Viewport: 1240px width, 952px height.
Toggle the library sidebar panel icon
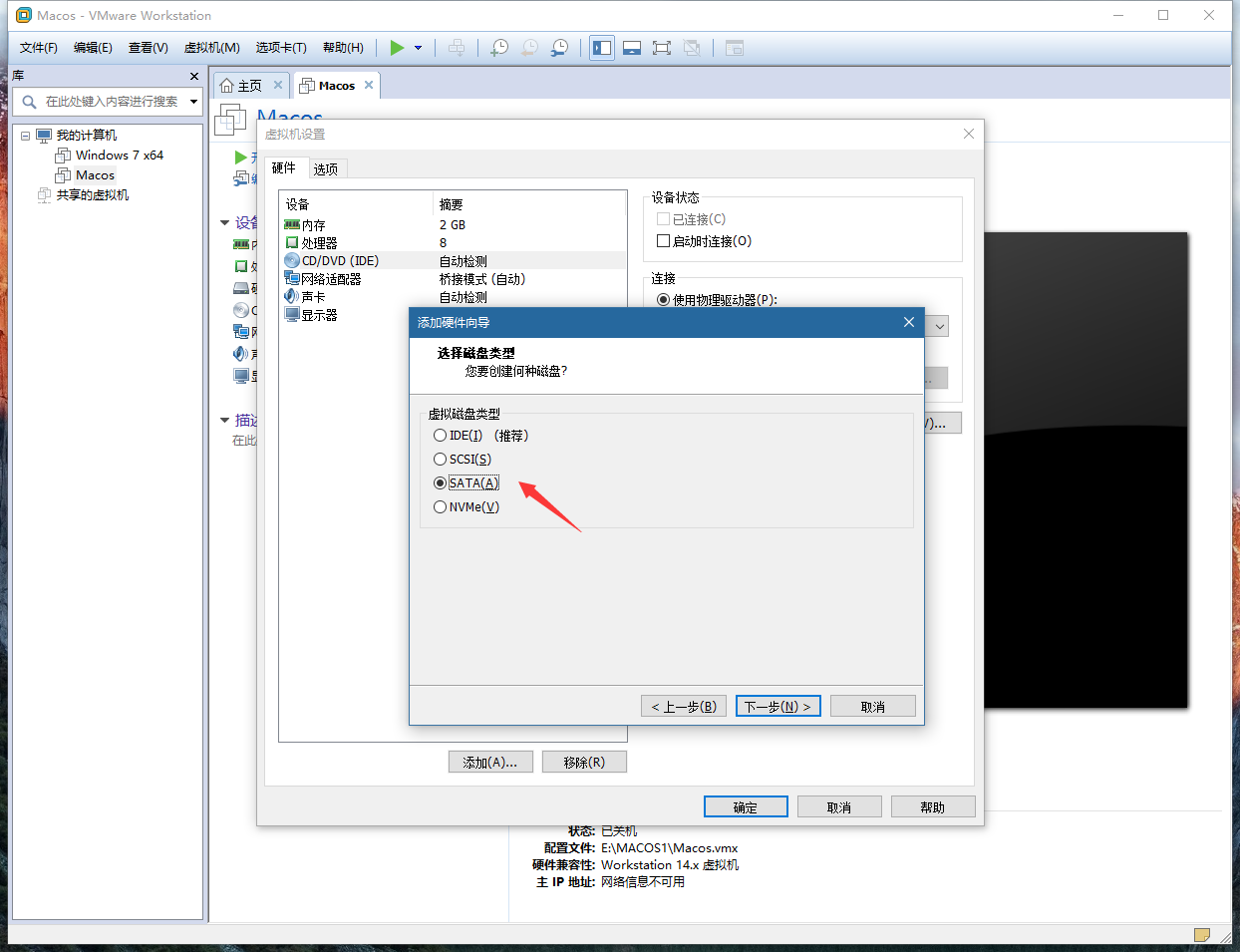coord(602,47)
